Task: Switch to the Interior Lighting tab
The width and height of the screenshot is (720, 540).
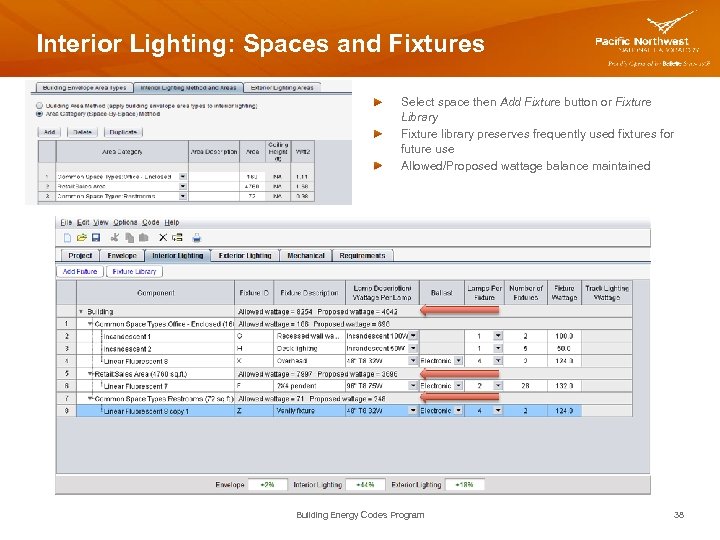Action: 178,256
